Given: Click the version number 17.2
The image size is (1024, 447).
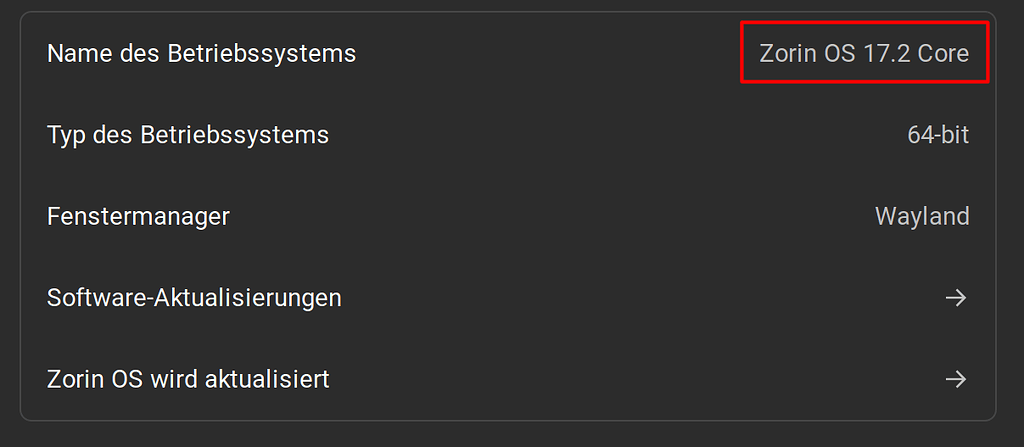Looking at the screenshot, I should [886, 54].
